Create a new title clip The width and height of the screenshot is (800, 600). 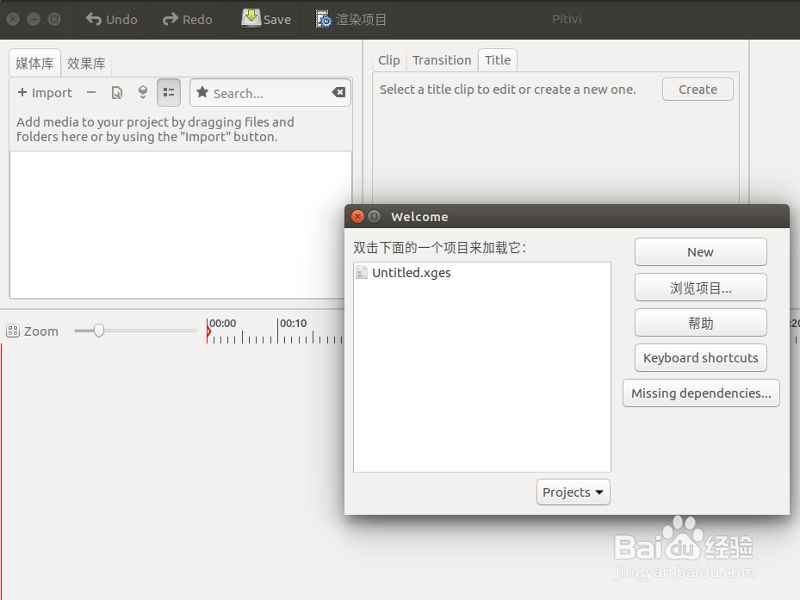pos(697,89)
